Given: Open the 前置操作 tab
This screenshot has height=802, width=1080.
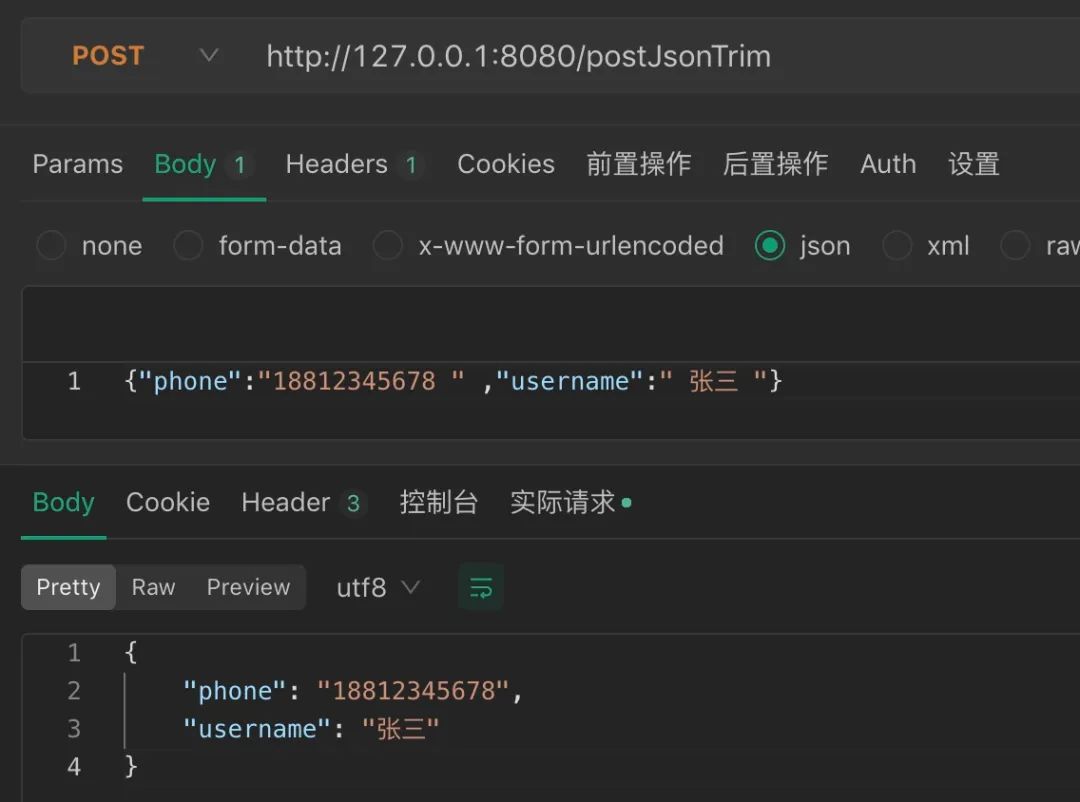Looking at the screenshot, I should 638,164.
